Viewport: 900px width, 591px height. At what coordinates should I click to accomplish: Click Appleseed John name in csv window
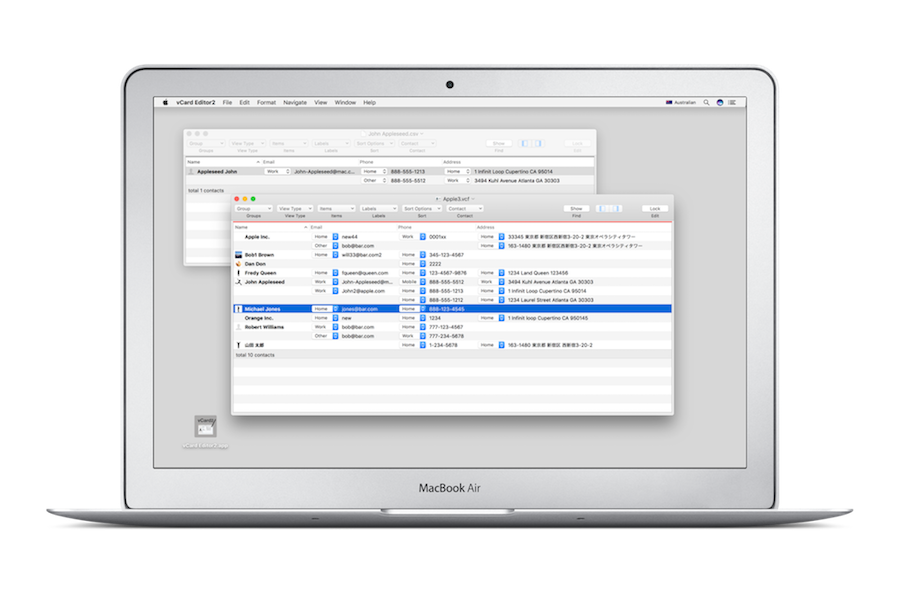(217, 172)
